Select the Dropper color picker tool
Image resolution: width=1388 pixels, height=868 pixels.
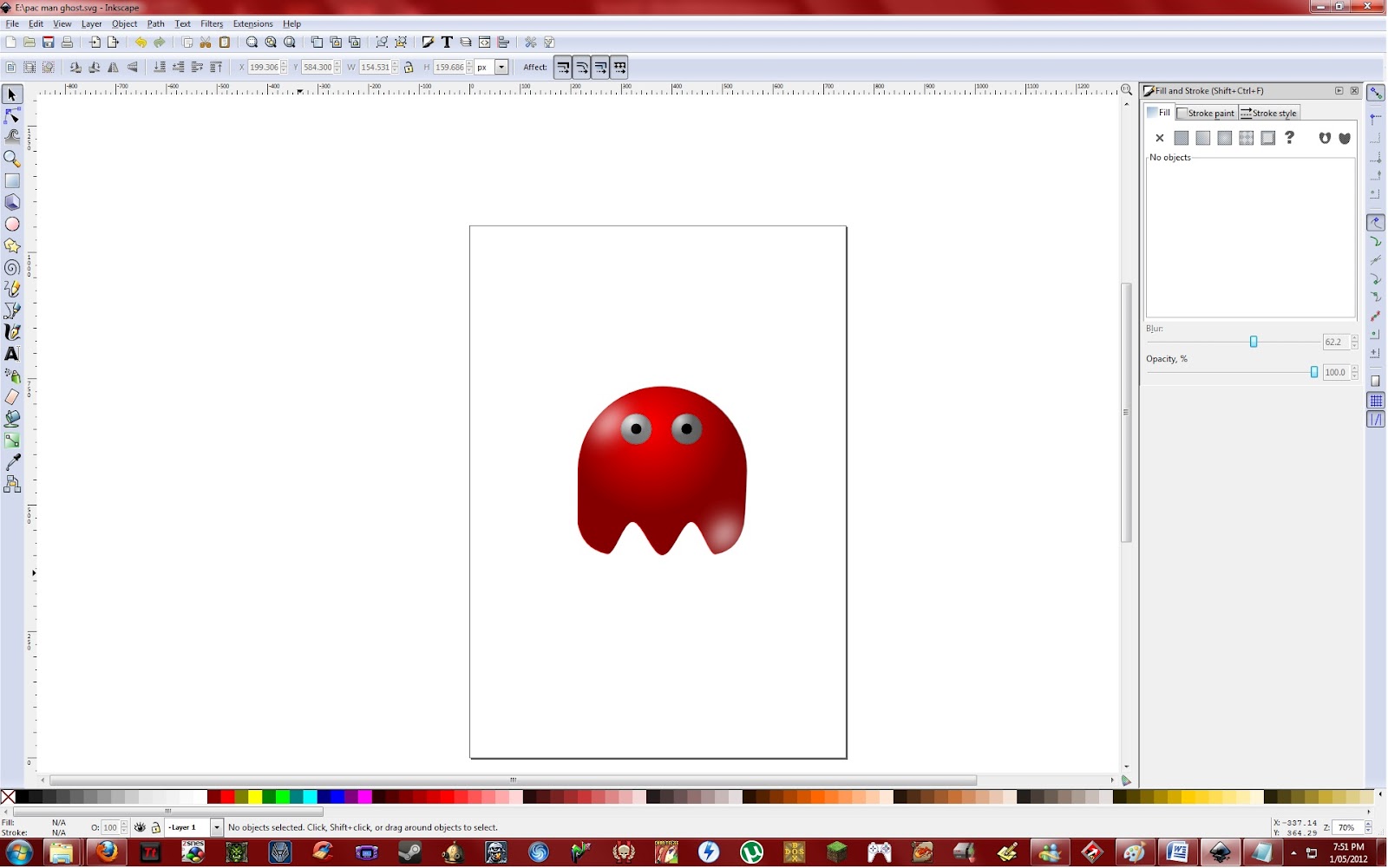click(x=12, y=462)
